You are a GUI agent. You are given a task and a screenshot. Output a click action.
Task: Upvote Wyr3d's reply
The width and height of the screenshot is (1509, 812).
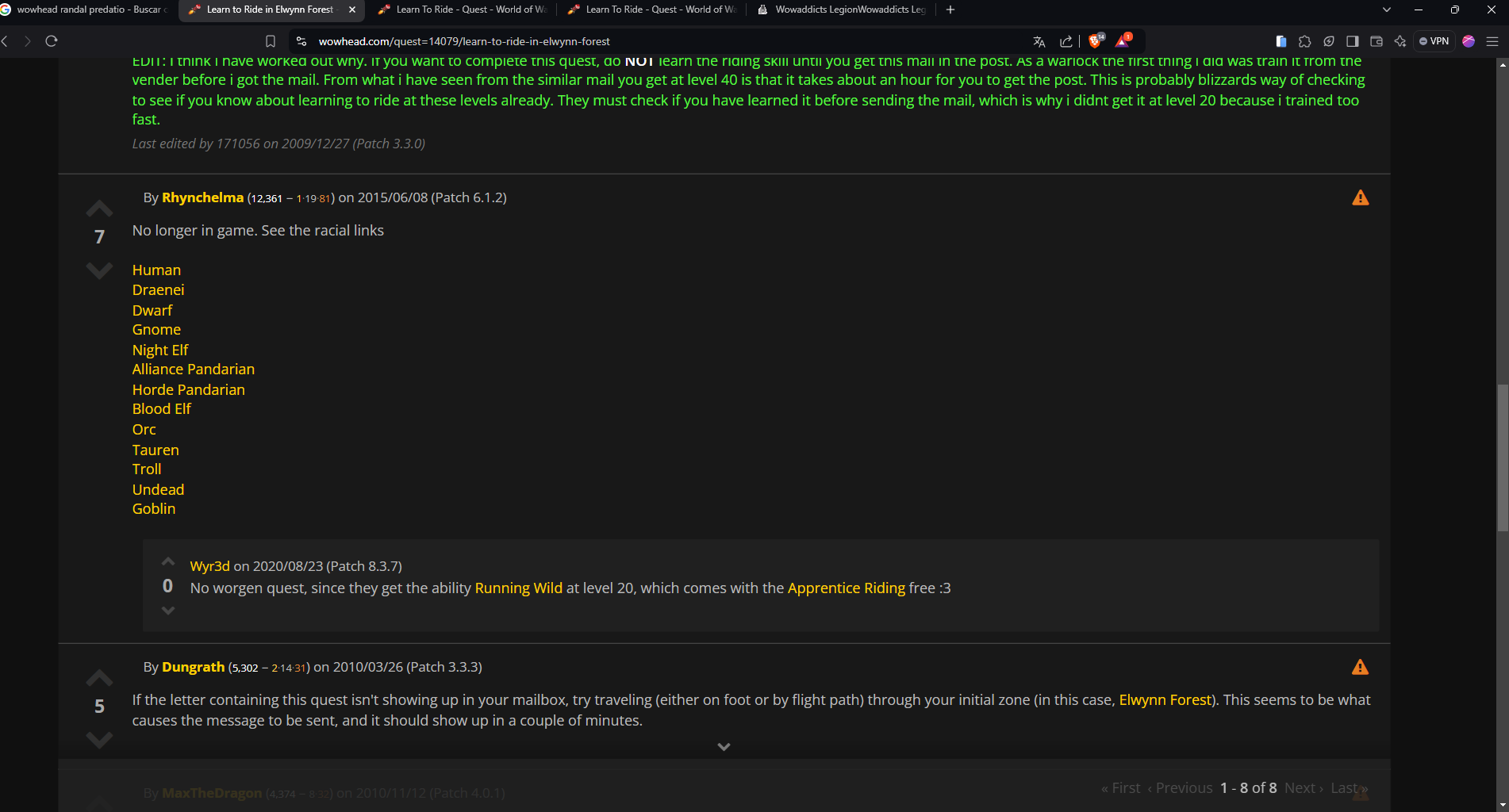coord(168,562)
